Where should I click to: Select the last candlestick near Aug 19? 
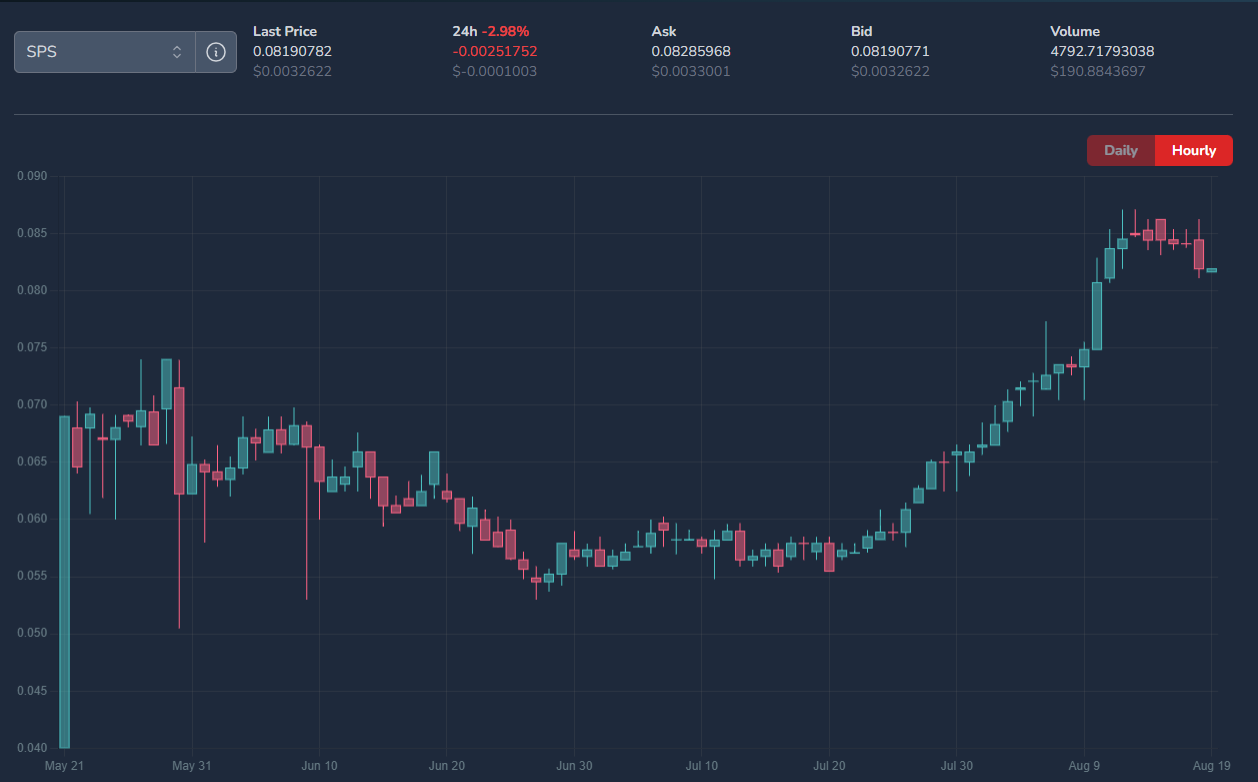(1211, 270)
